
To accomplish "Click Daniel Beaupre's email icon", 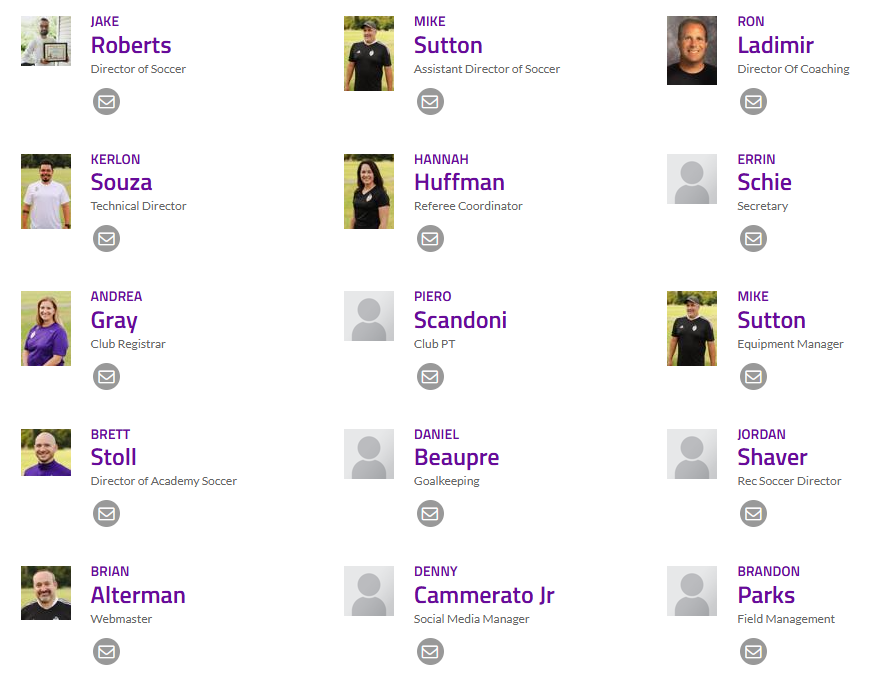I will coord(430,513).
